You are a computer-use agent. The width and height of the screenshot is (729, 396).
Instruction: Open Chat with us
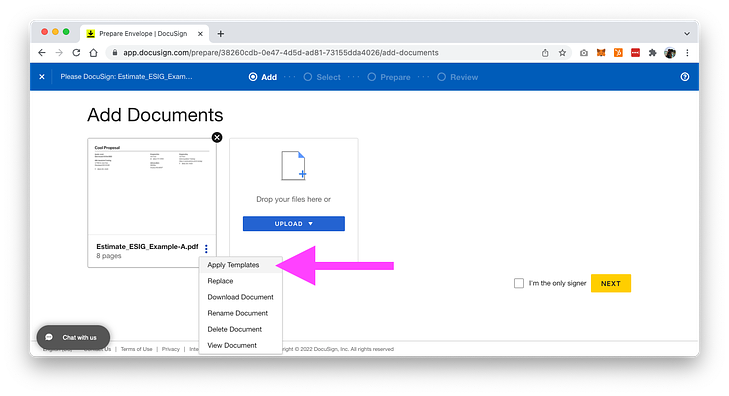73,337
